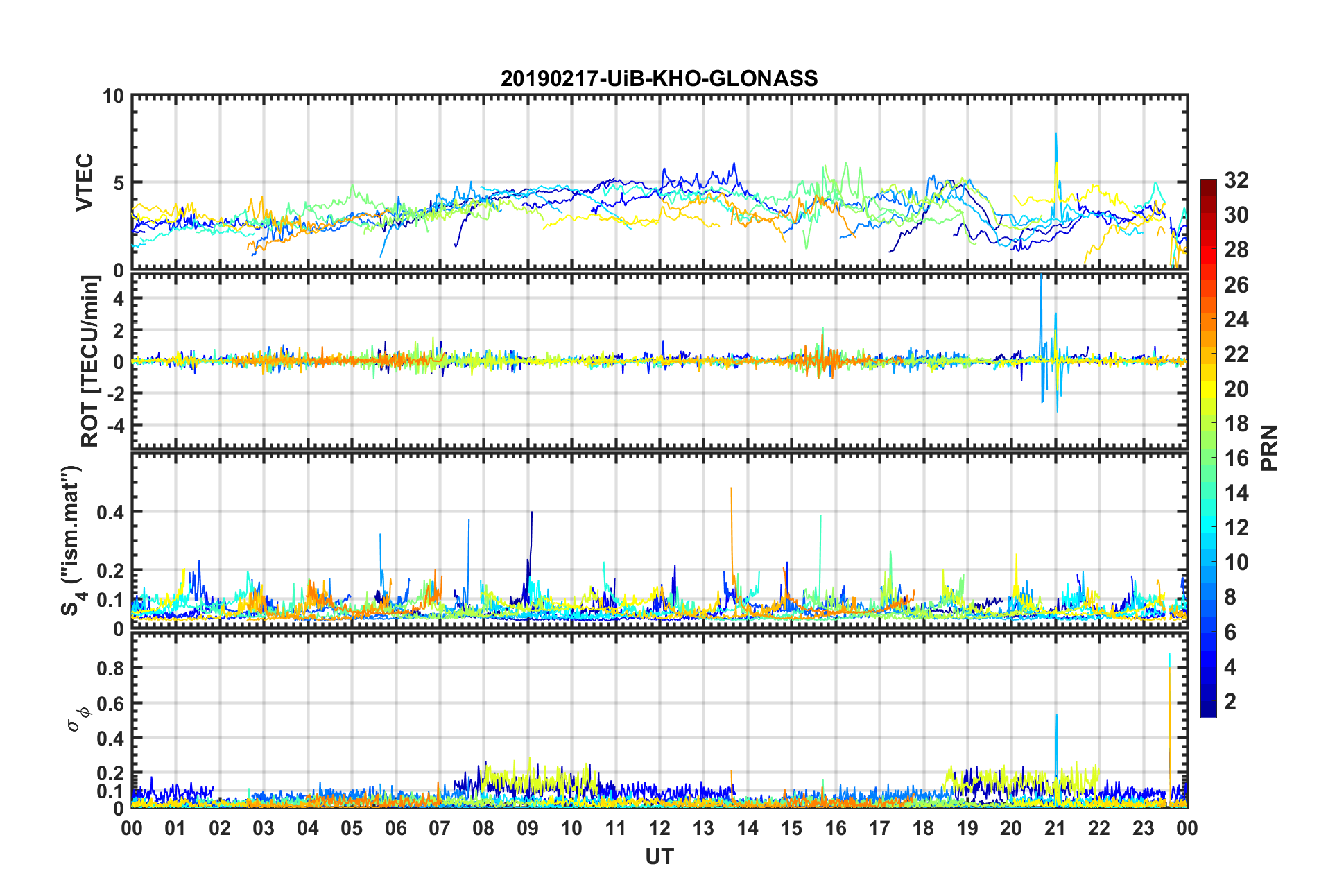Click the plot title 20190217-UiB-KHO-GLONASS

[x=659, y=78]
